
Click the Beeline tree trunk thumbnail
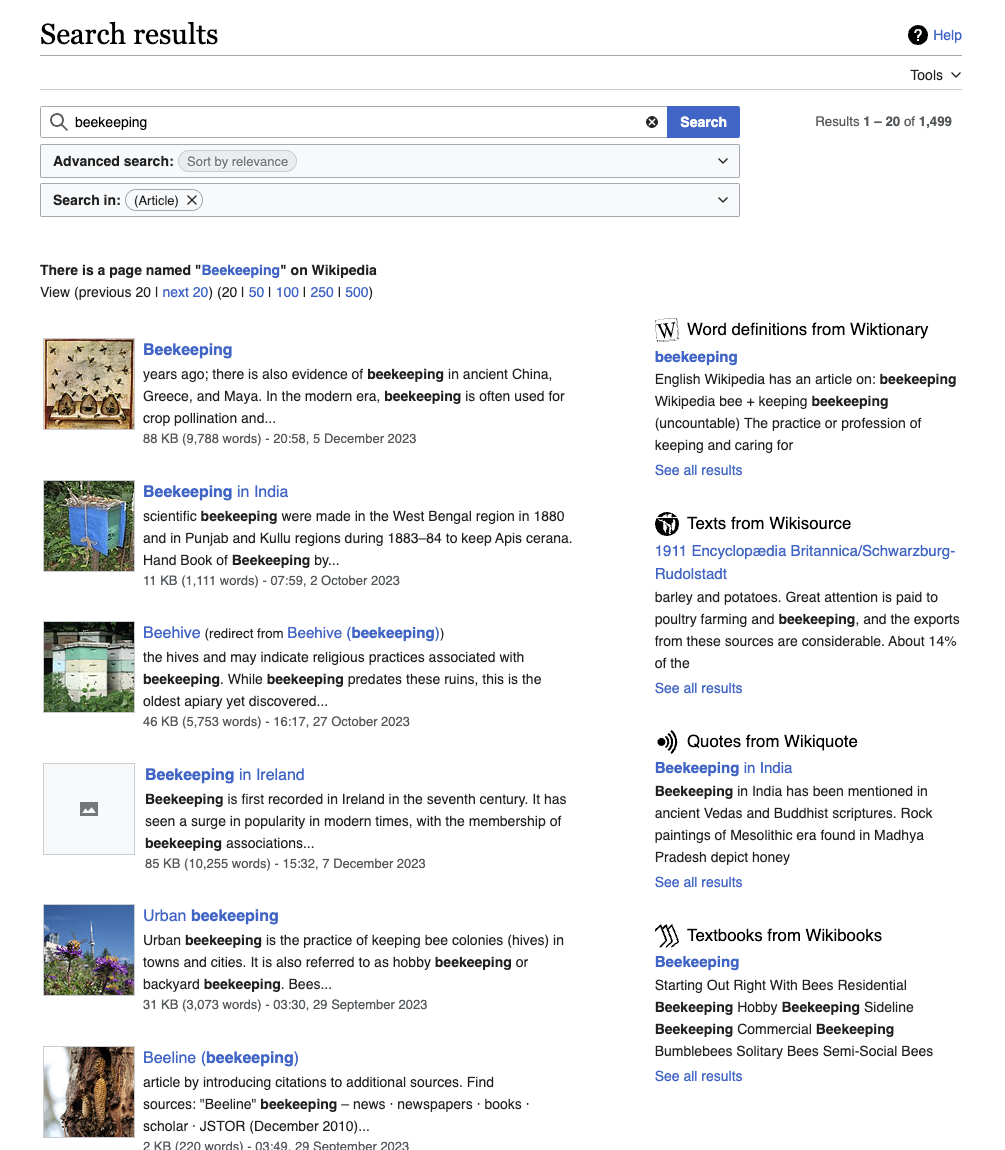pyautogui.click(x=89, y=1091)
